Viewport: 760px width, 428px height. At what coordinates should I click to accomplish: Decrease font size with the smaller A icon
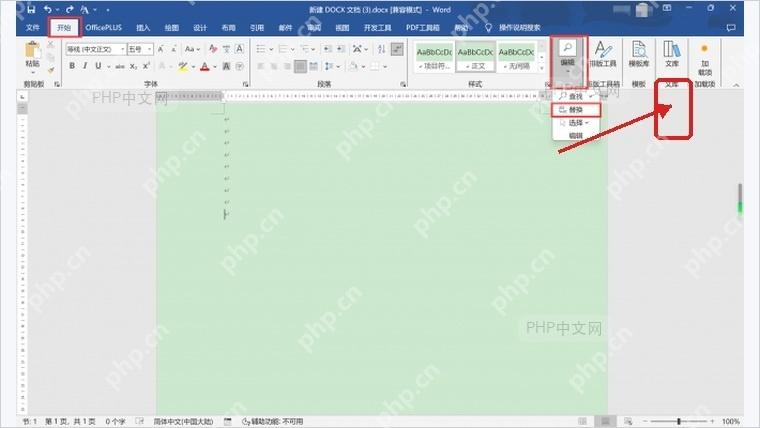tap(174, 48)
